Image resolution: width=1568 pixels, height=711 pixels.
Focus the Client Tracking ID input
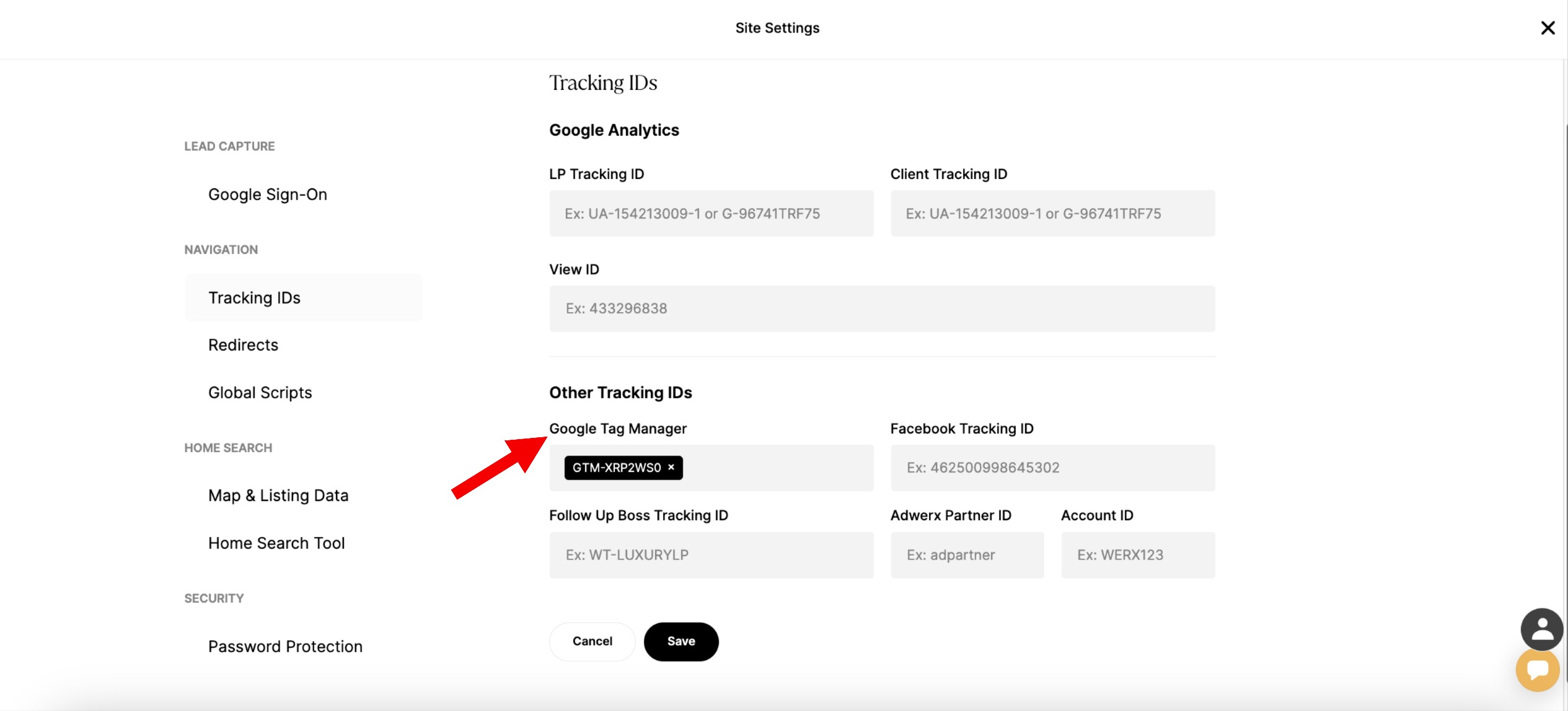pyautogui.click(x=1052, y=214)
